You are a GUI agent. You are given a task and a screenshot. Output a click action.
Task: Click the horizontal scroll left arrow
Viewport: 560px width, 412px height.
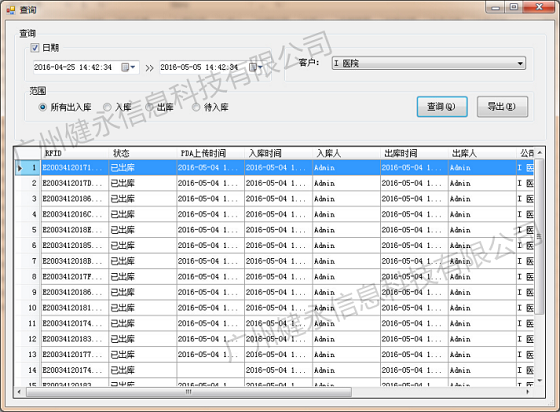tap(19, 392)
